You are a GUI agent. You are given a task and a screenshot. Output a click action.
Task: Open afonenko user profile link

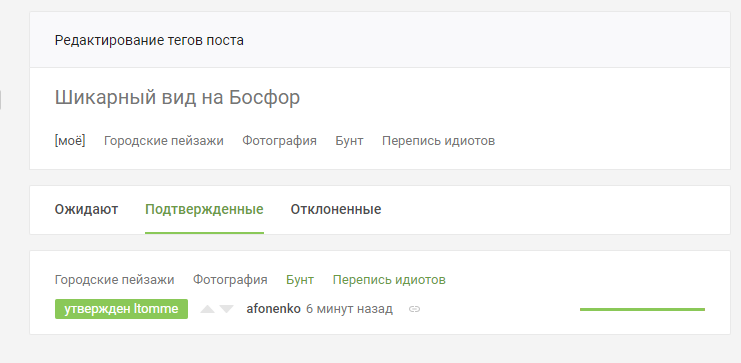(x=273, y=309)
